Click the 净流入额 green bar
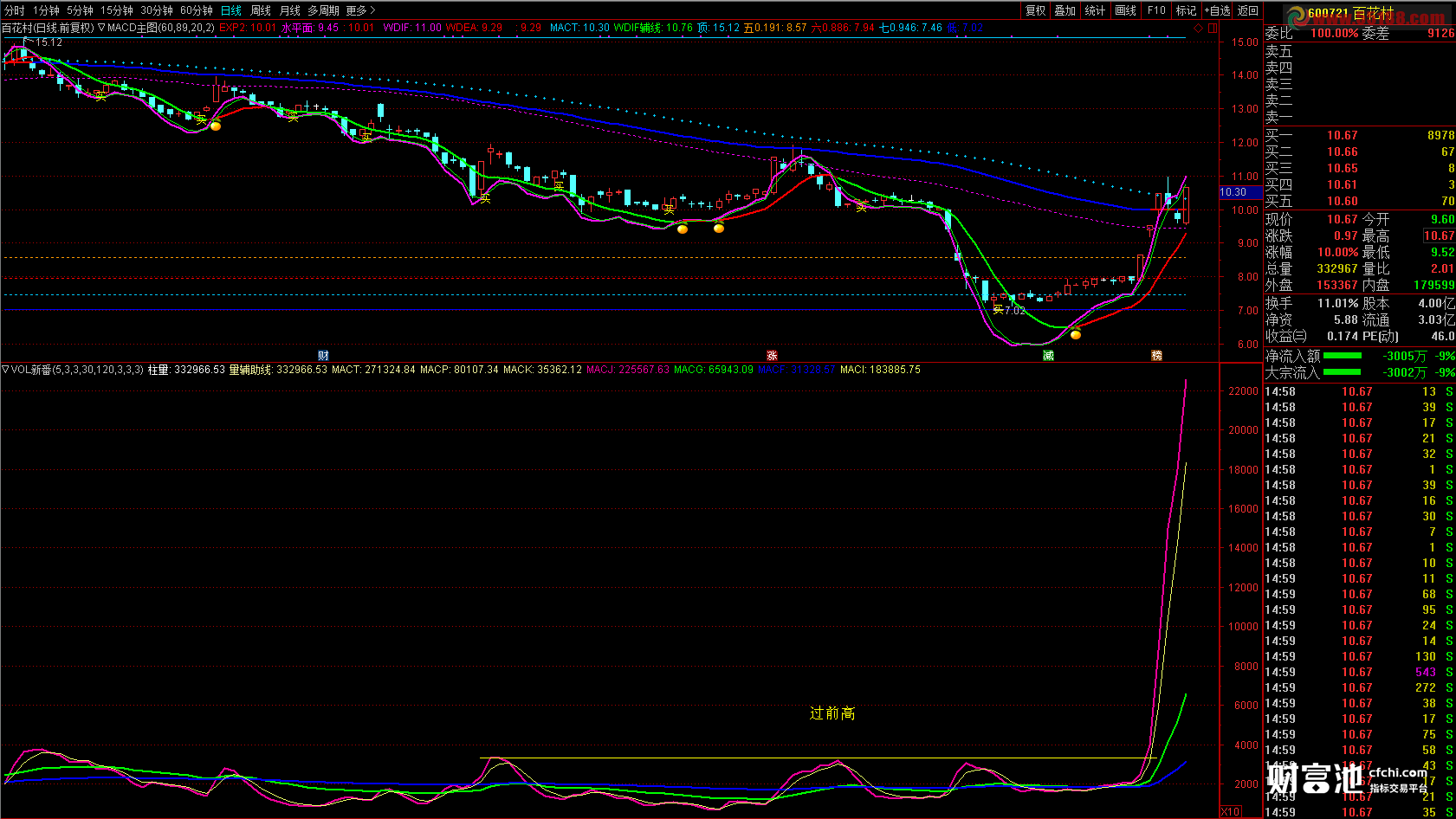This screenshot has height=819, width=1456. coord(1342,356)
